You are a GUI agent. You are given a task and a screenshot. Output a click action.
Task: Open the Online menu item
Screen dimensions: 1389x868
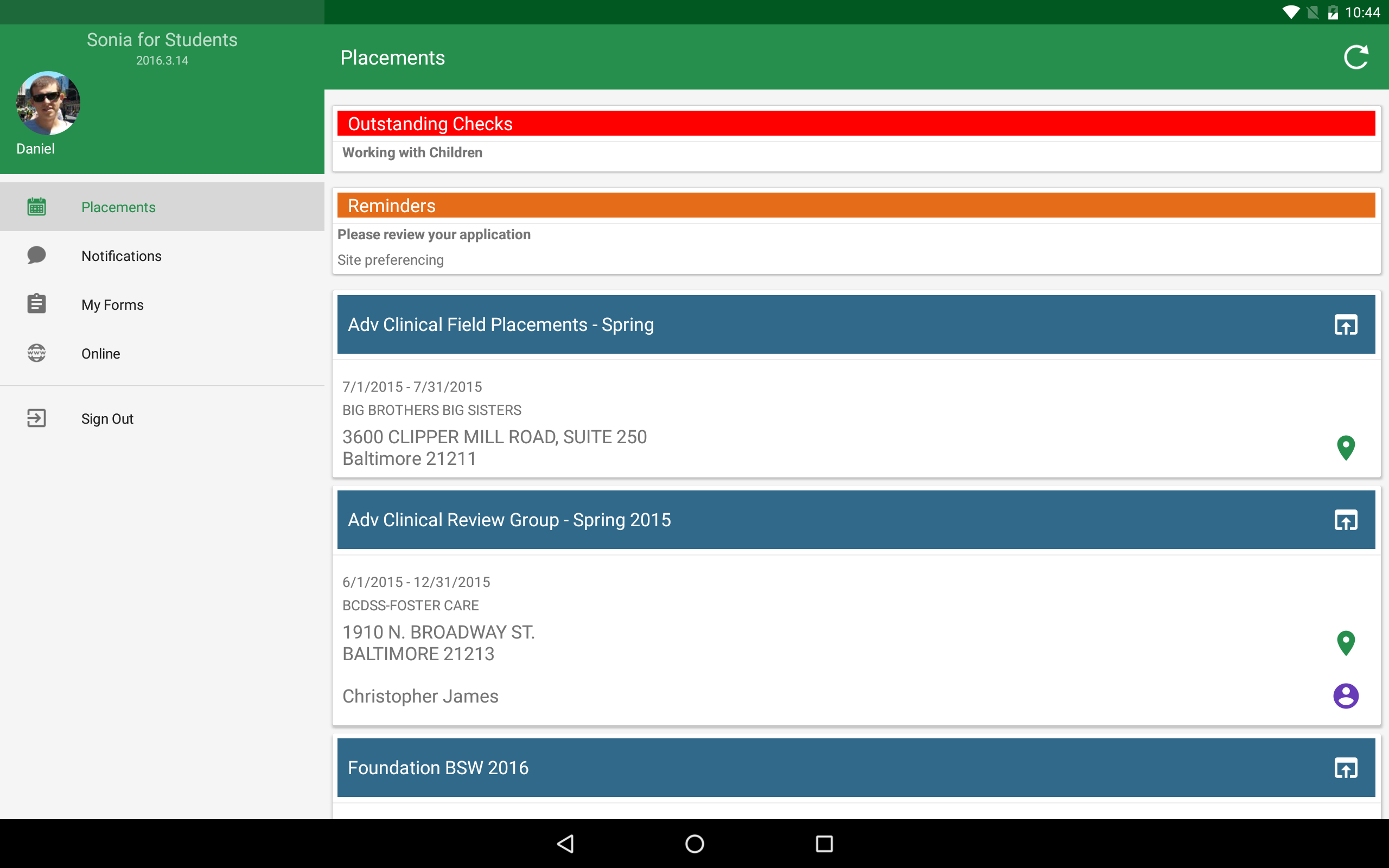162,353
